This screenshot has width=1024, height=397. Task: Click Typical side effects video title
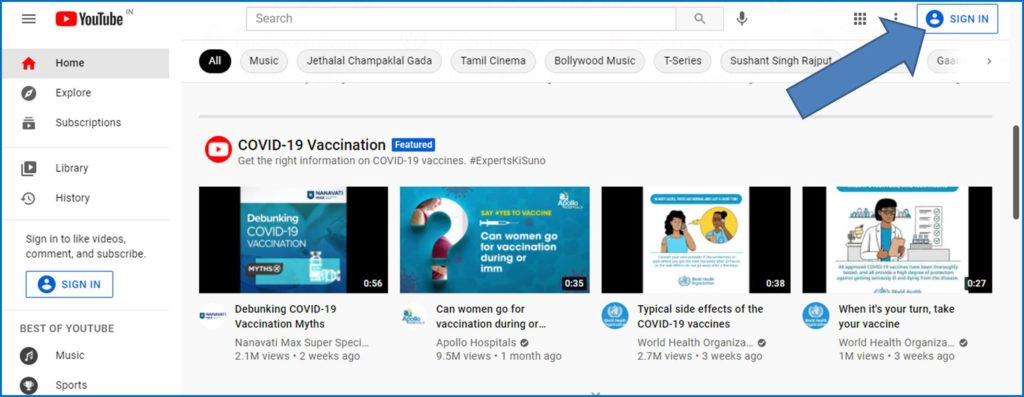[700, 317]
